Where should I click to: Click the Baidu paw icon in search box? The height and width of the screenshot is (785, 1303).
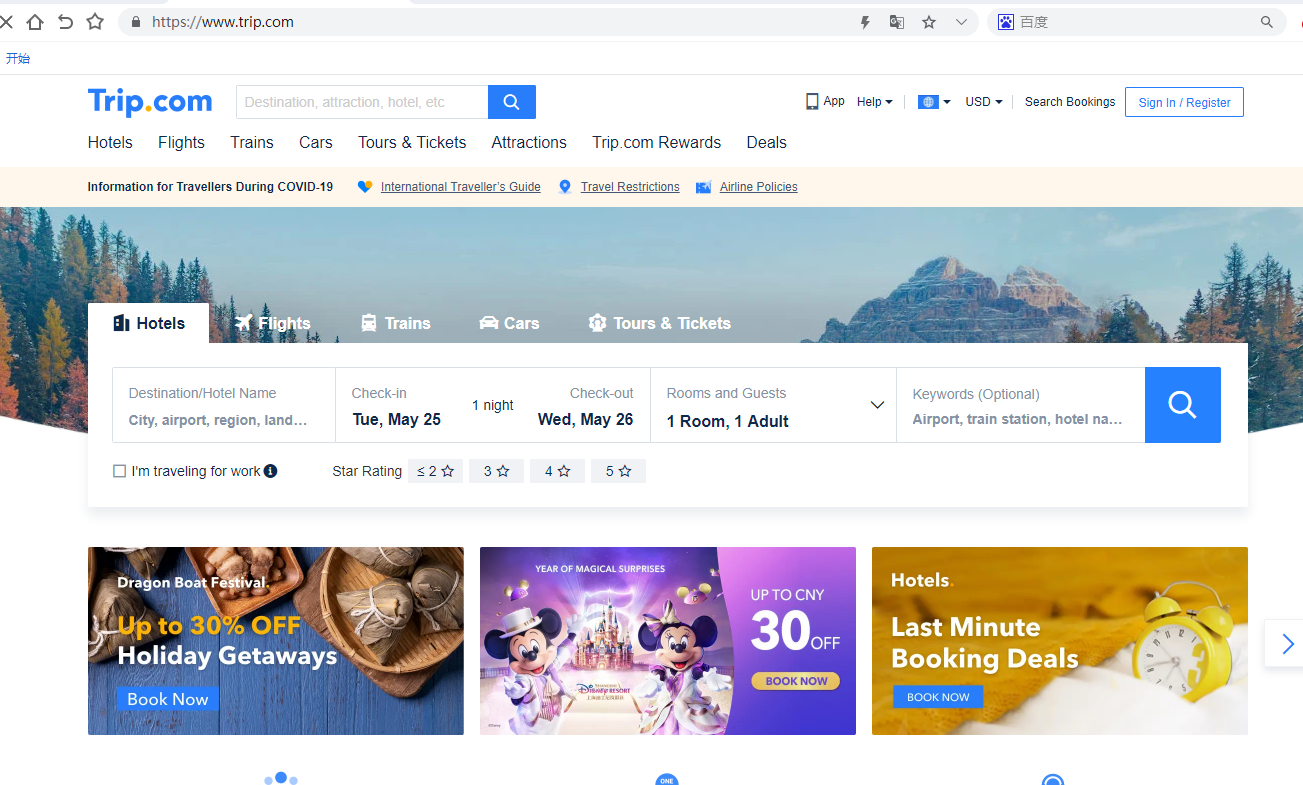[1005, 22]
